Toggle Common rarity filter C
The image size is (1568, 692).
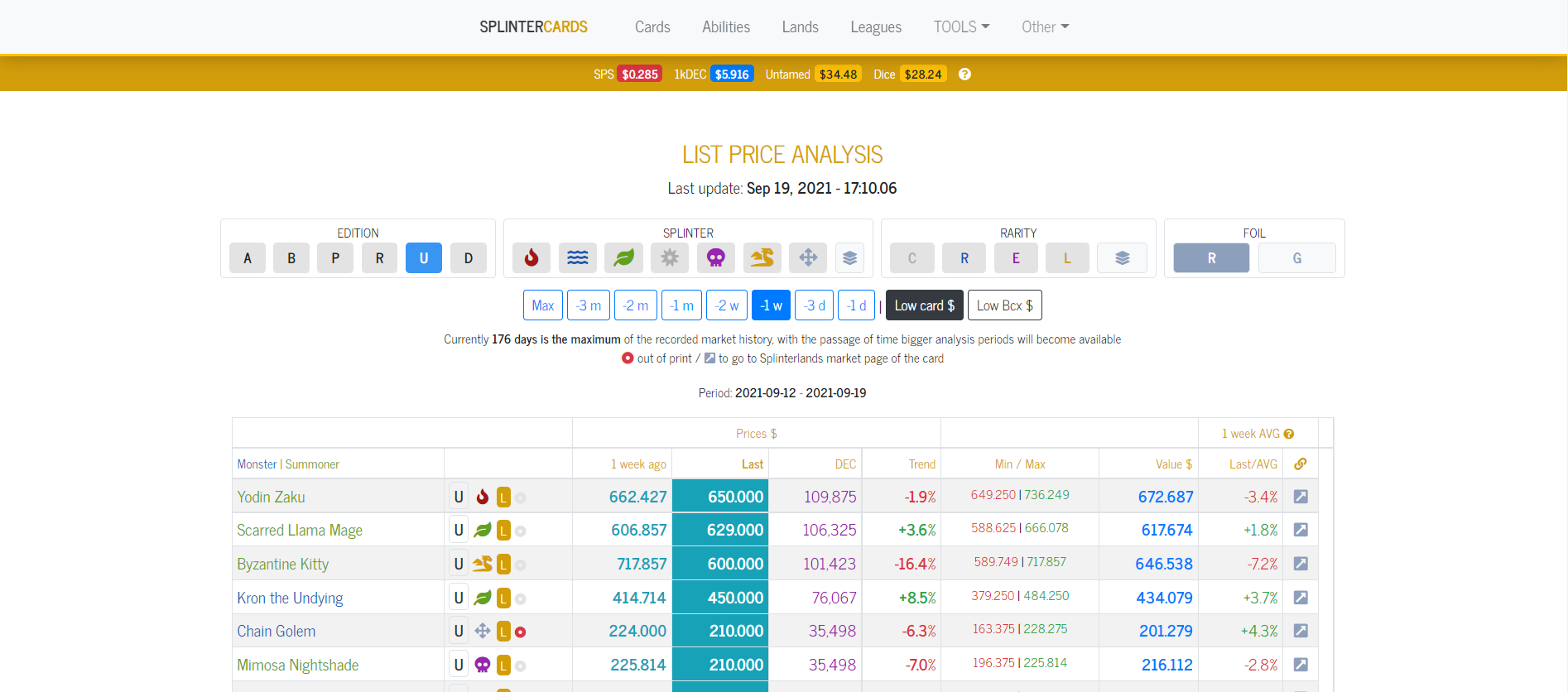912,258
